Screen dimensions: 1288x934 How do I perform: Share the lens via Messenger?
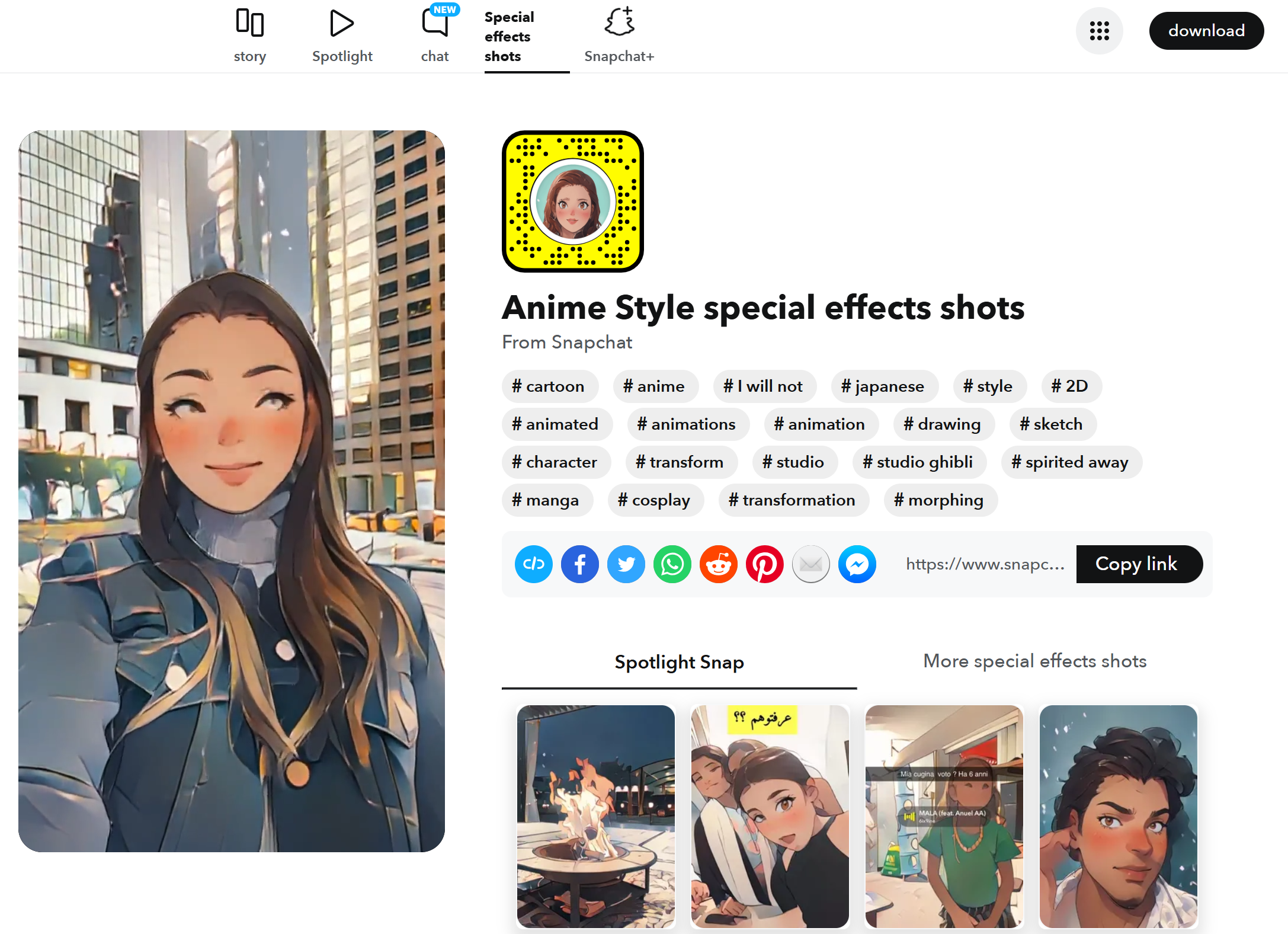pos(857,564)
